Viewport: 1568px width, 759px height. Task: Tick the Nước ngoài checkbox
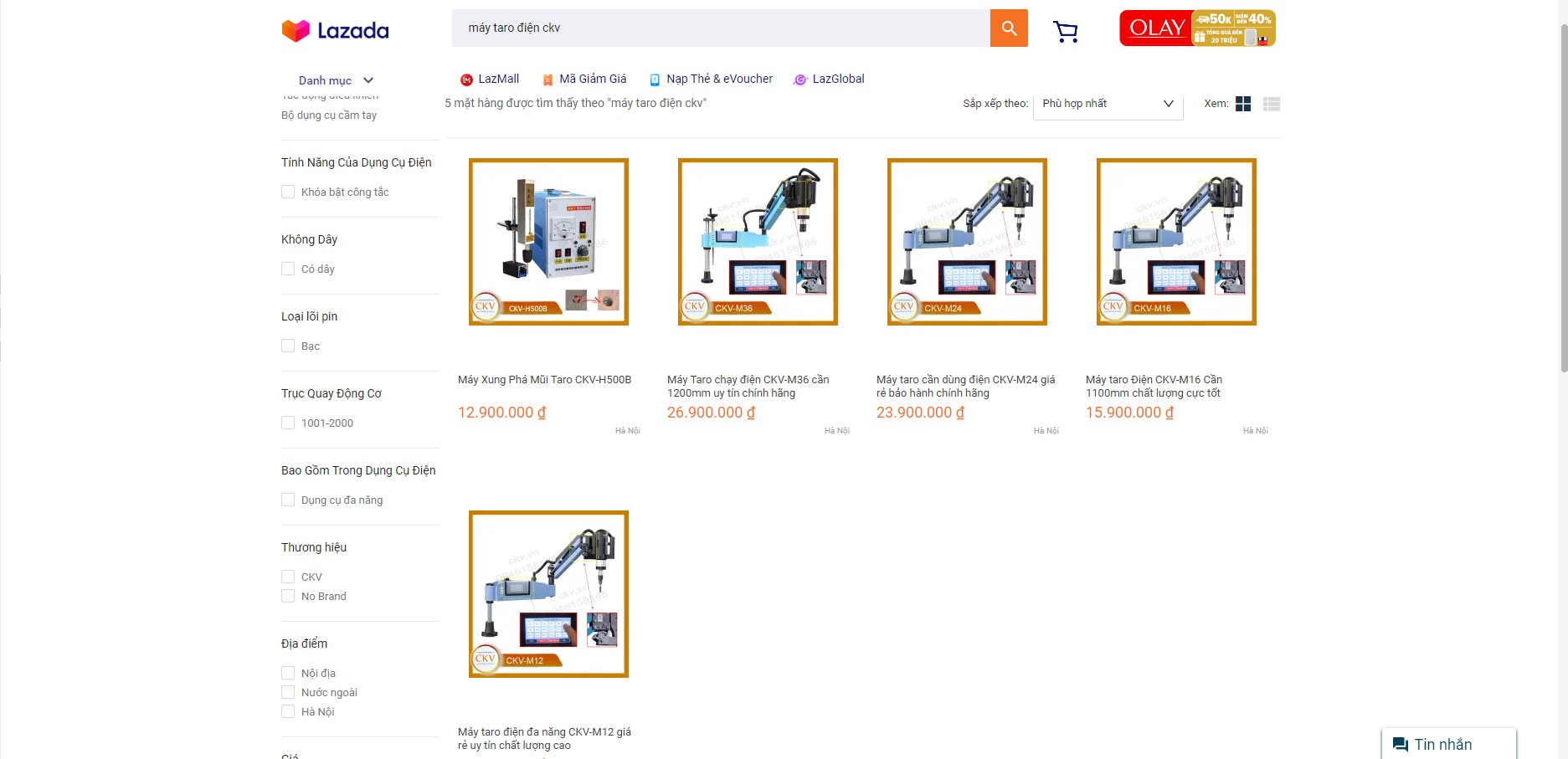click(x=288, y=692)
